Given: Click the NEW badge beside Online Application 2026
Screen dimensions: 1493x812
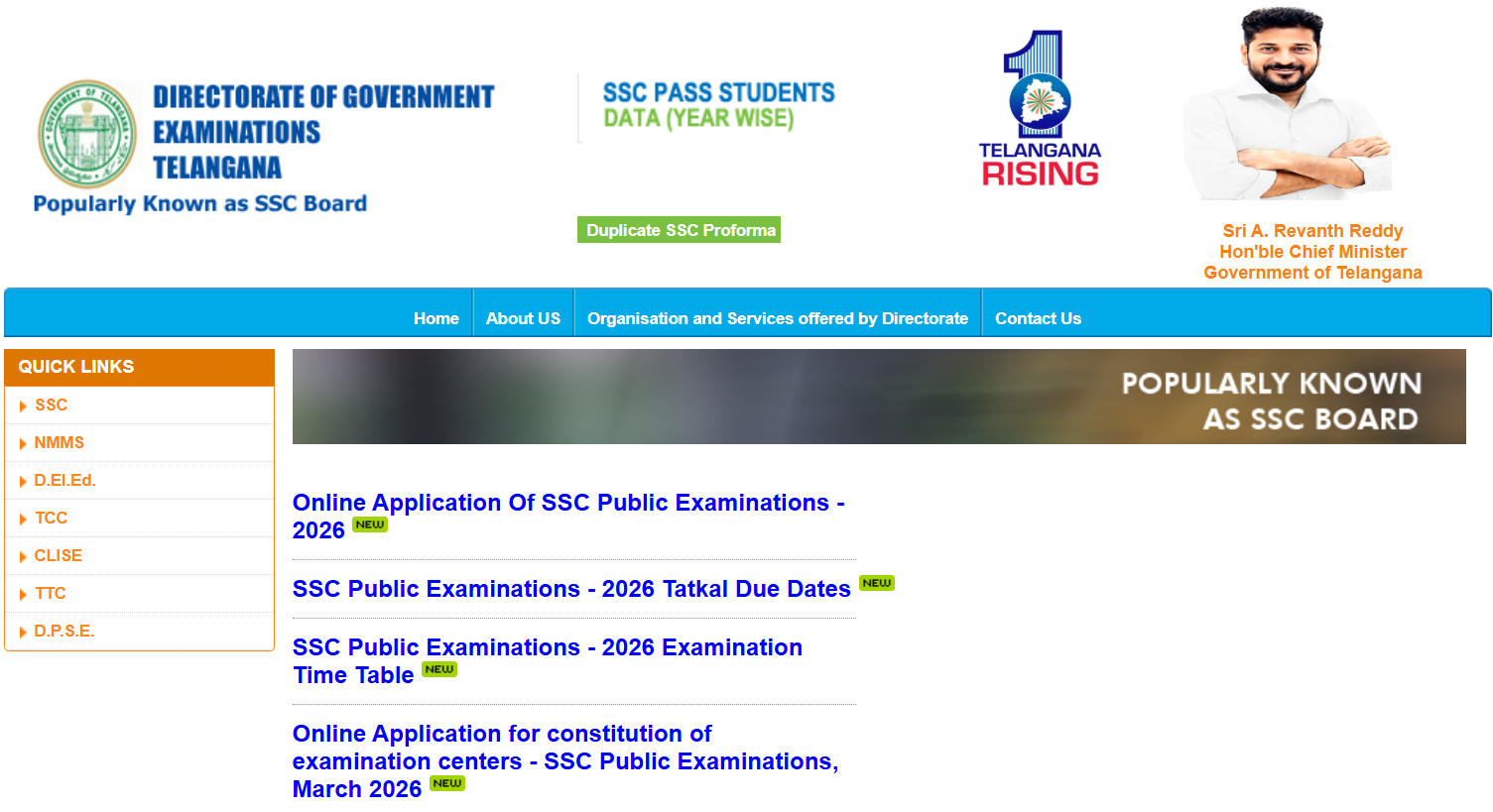Looking at the screenshot, I should coord(369,524).
